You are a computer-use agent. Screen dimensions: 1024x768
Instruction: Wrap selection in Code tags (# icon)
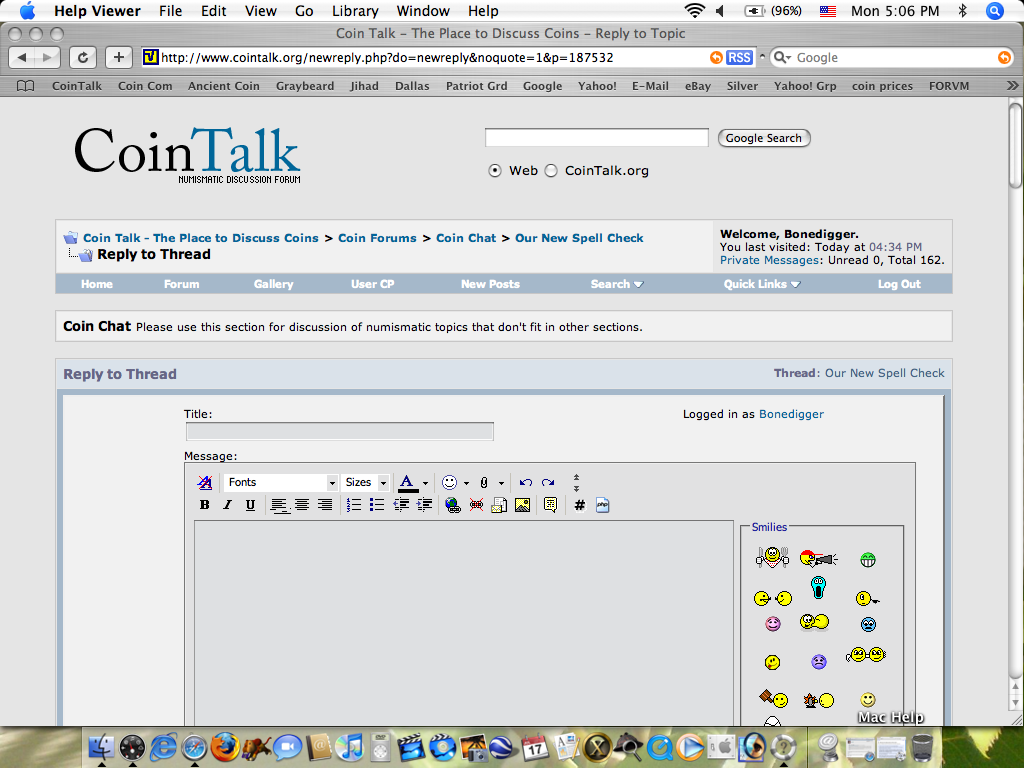point(579,505)
